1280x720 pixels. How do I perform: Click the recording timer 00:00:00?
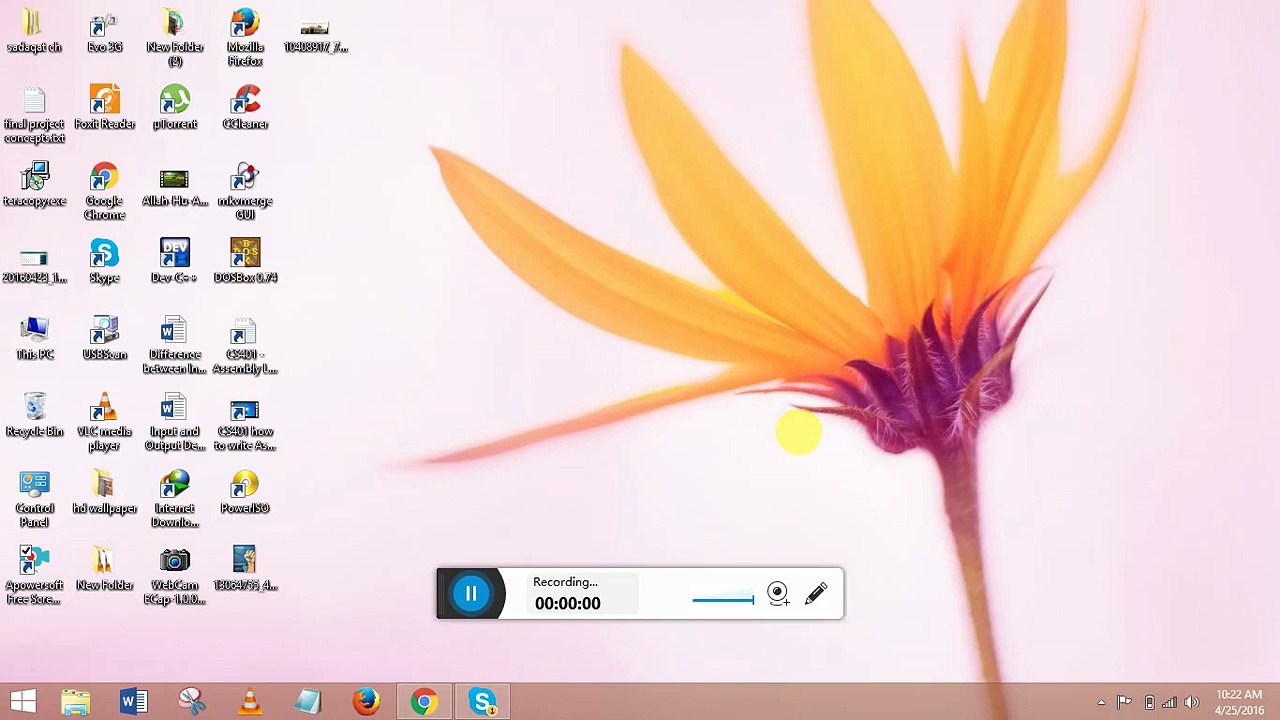pyautogui.click(x=567, y=603)
